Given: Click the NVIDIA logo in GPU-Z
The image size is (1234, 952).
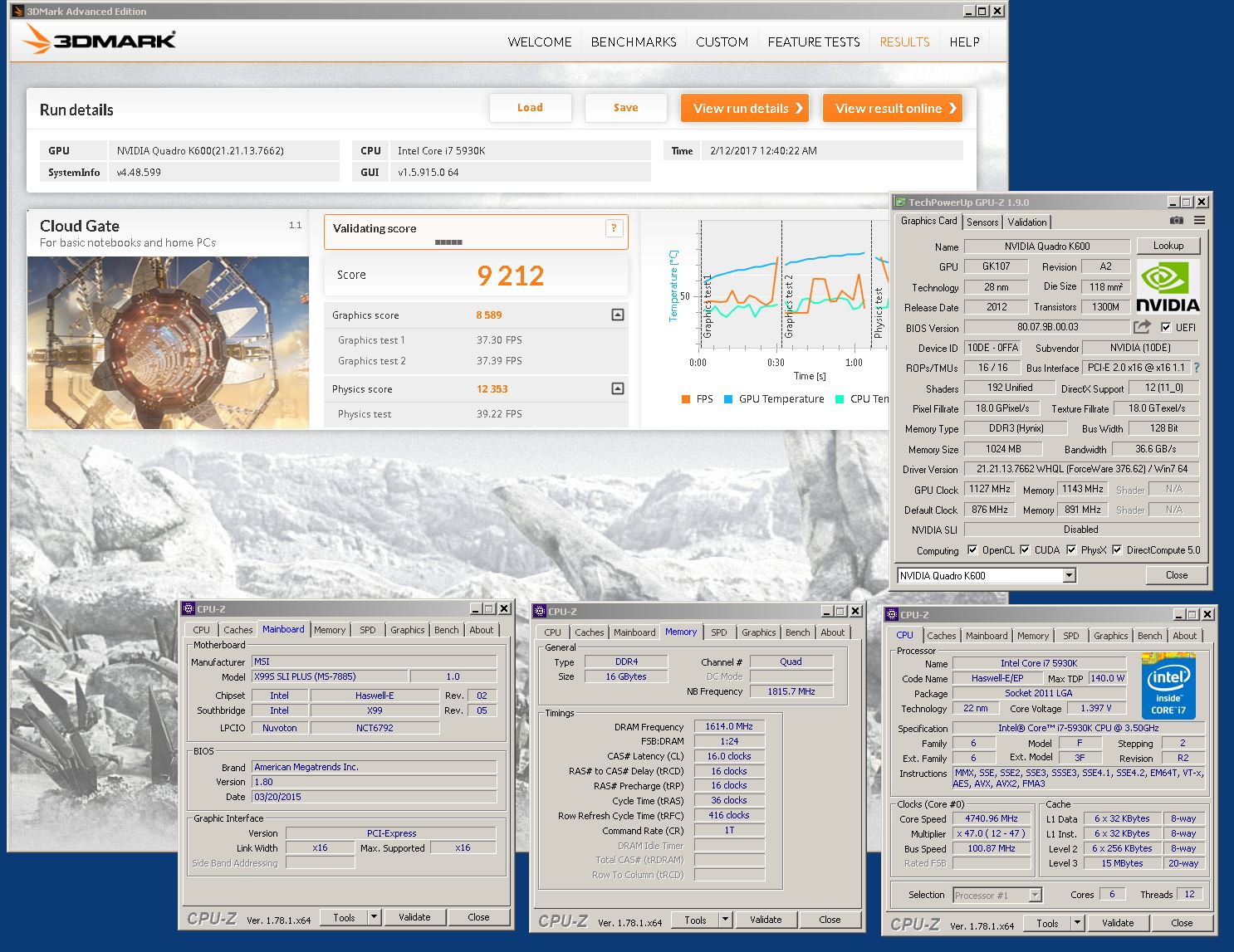Looking at the screenshot, I should pos(1168,286).
